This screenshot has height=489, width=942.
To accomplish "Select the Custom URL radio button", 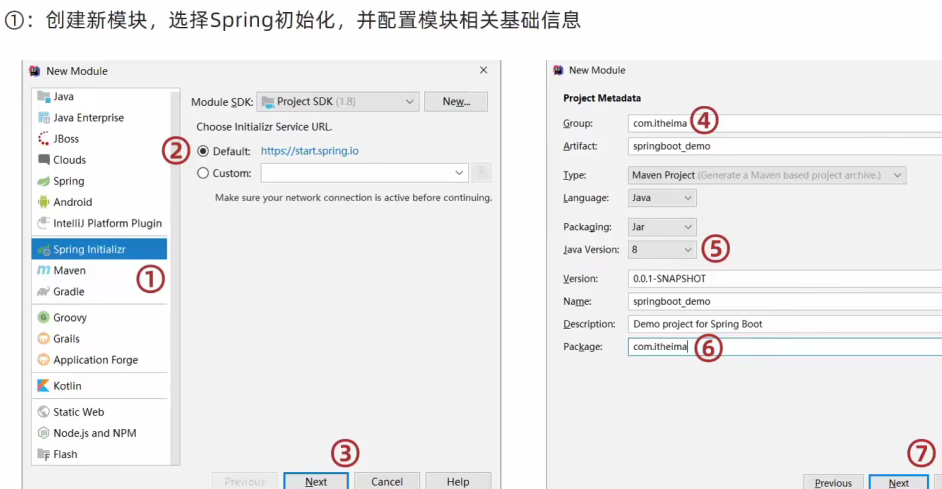I will [203, 173].
